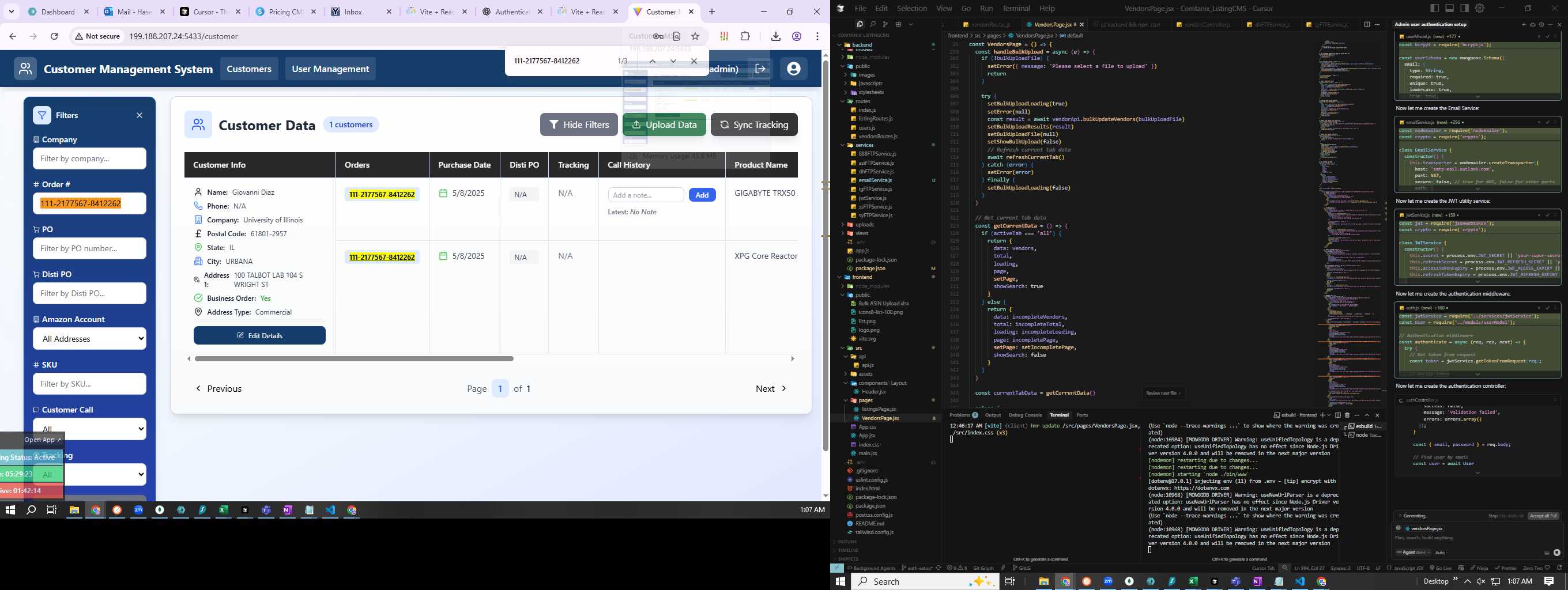Close the find-in-page bar
The image size is (1568, 590).
694,61
